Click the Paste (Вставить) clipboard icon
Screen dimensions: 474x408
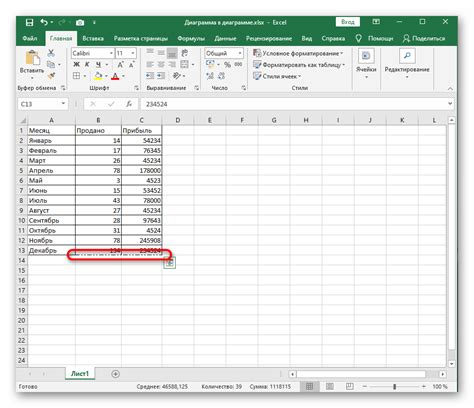(32, 57)
